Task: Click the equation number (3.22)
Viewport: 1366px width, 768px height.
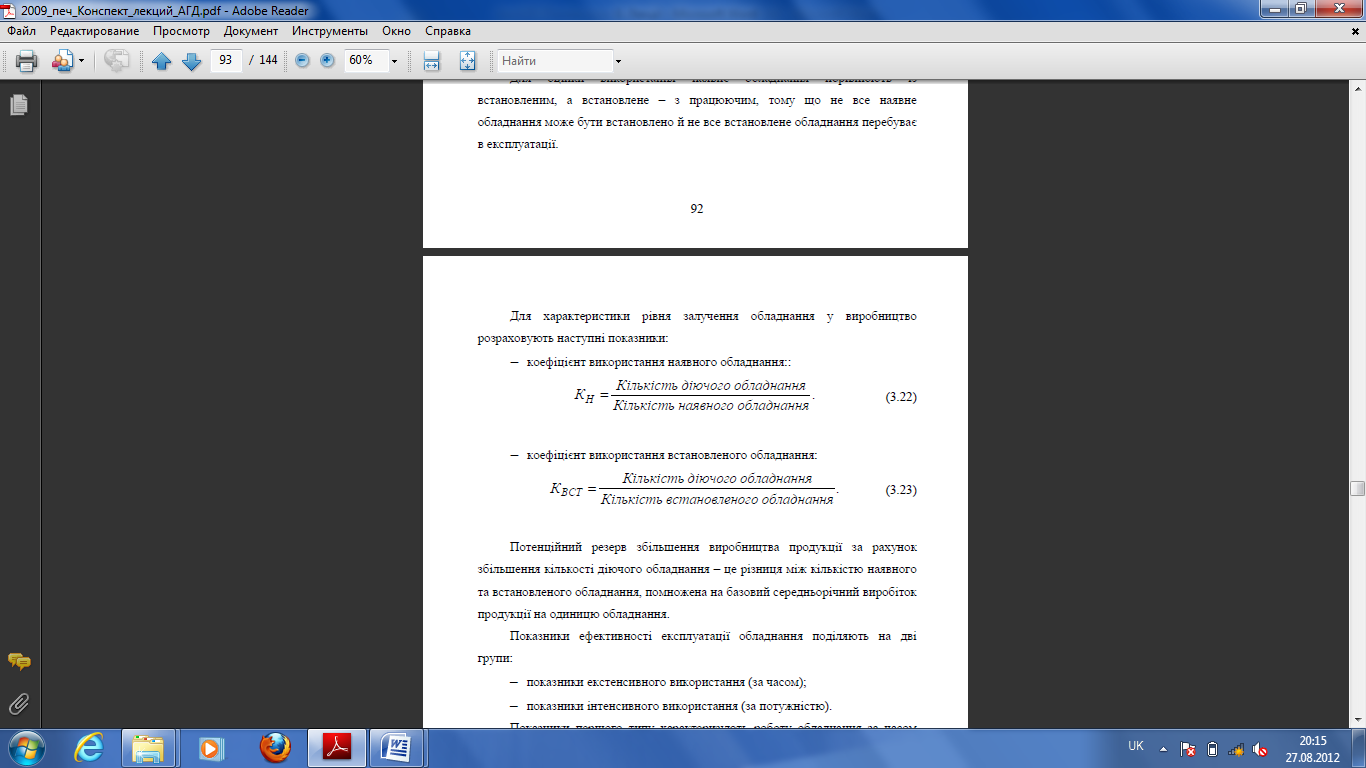Action: tap(901, 397)
